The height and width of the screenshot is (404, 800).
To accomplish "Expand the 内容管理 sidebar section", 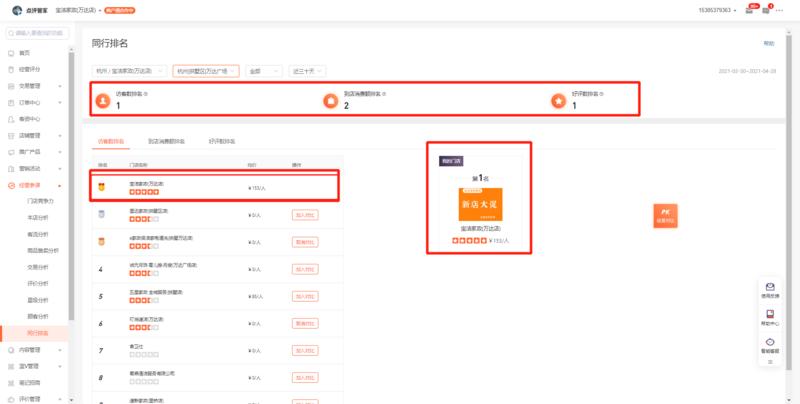I will click(x=35, y=350).
